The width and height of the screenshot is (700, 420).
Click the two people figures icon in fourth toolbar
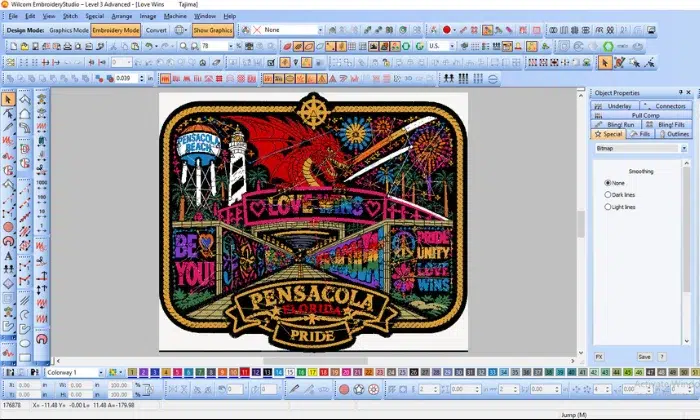[449, 79]
